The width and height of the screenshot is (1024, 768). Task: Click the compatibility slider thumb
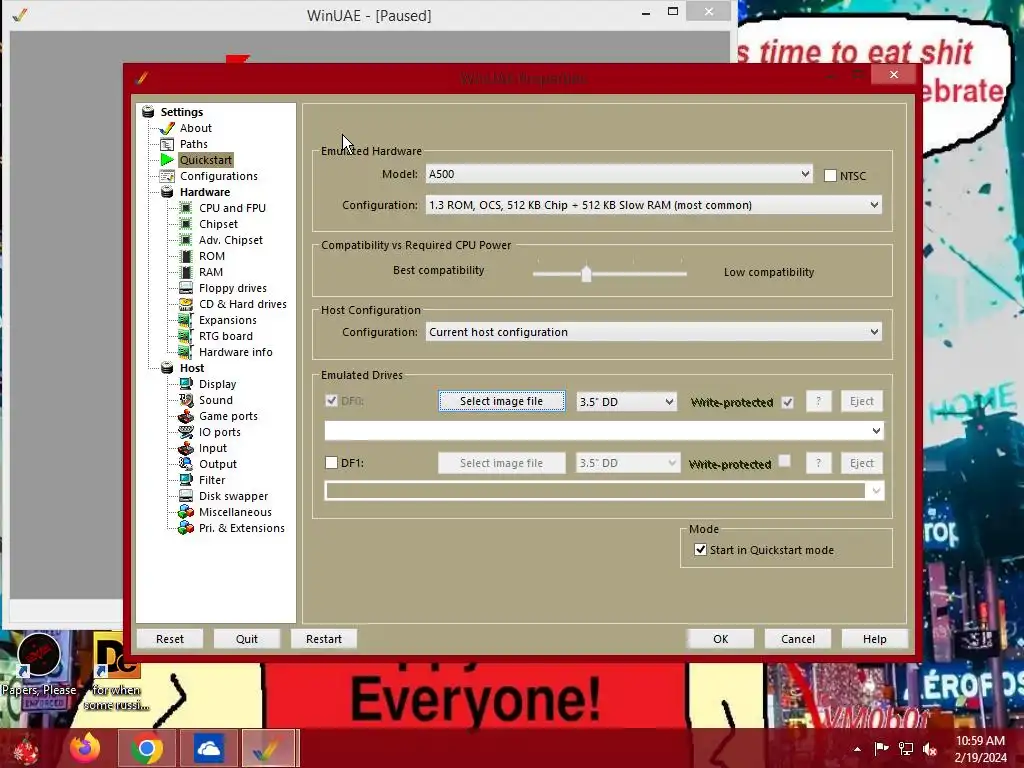586,274
